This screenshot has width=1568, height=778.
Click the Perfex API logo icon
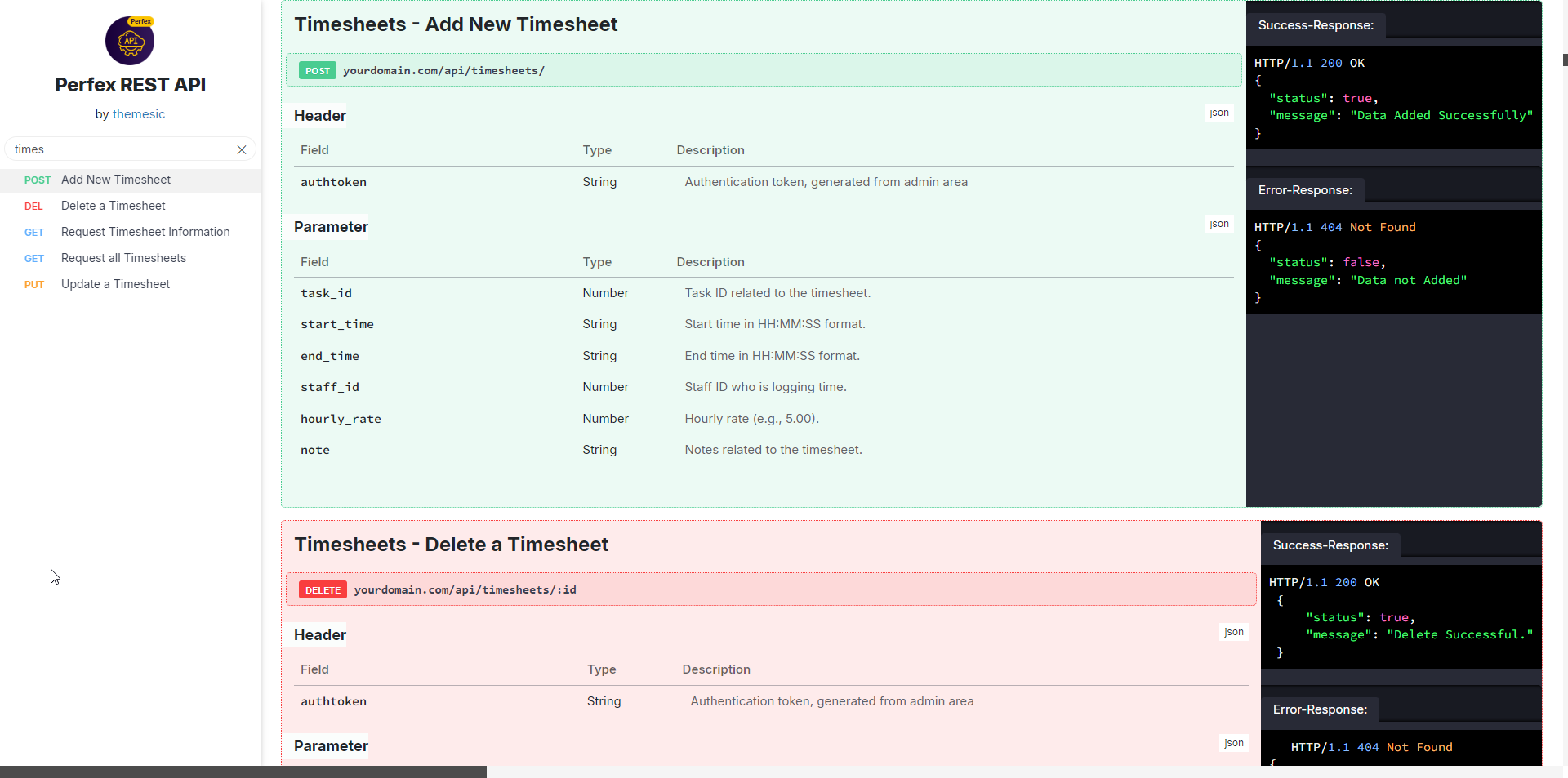[x=130, y=41]
